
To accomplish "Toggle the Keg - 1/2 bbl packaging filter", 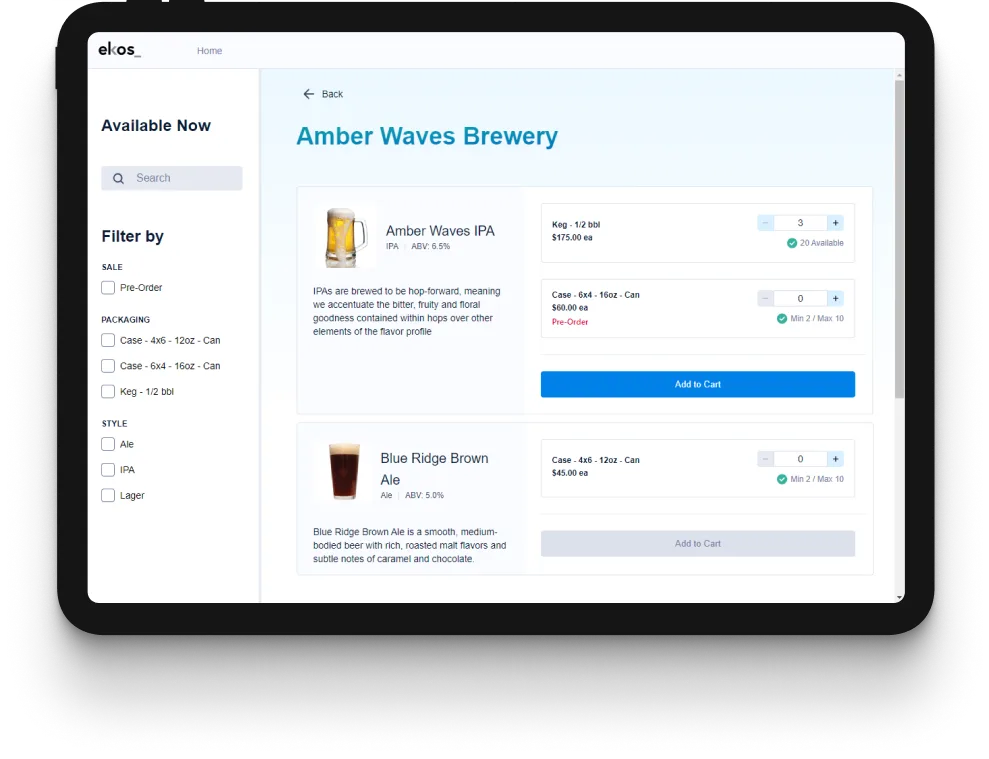I will tap(108, 392).
